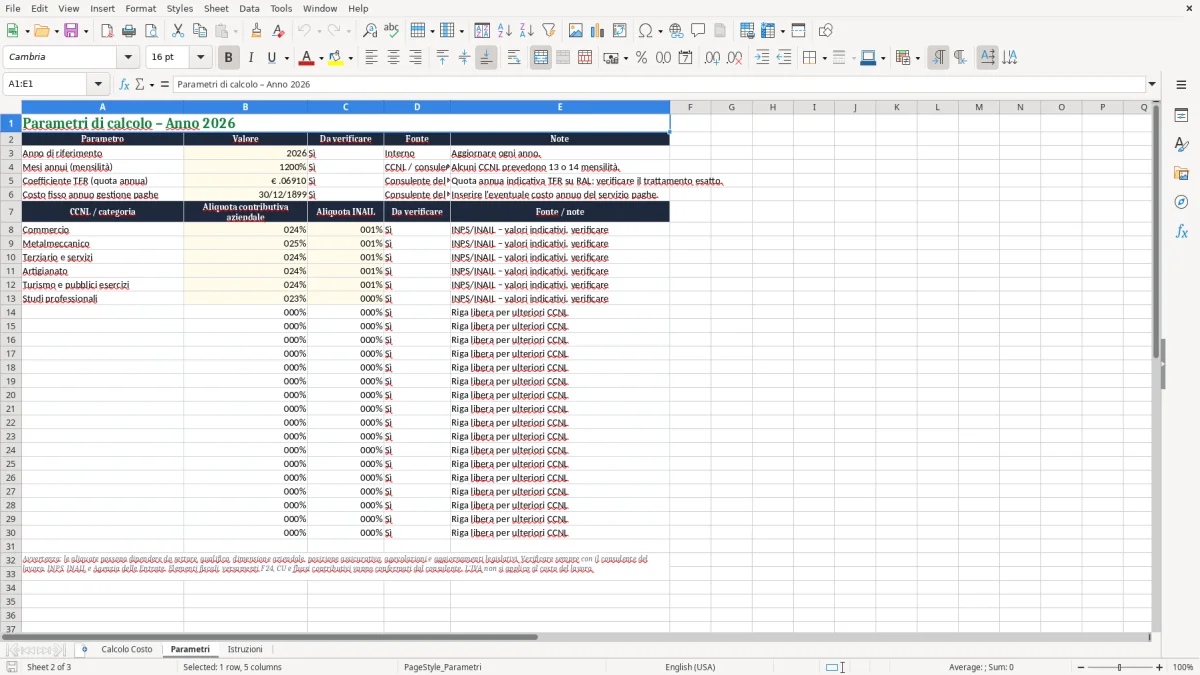This screenshot has width=1200, height=675.
Task: Toggle merge and center cells
Action: pos(541,58)
